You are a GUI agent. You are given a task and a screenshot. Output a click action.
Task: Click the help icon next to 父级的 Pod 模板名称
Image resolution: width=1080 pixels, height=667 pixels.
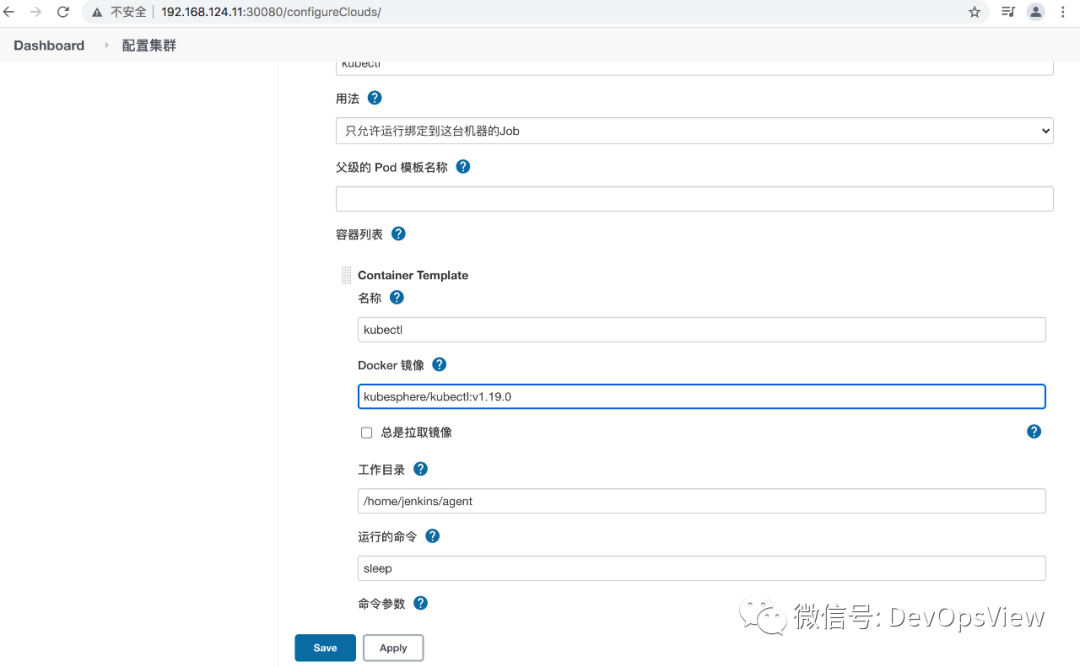tap(463, 167)
